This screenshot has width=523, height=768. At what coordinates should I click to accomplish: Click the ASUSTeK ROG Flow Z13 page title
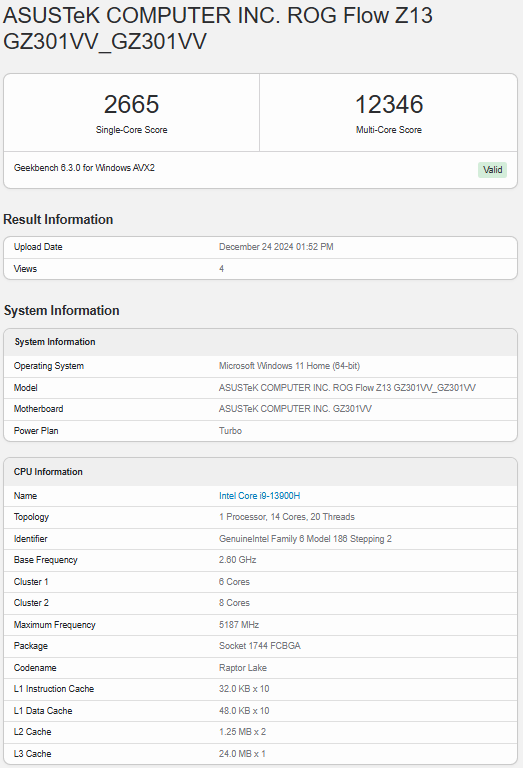click(218, 28)
